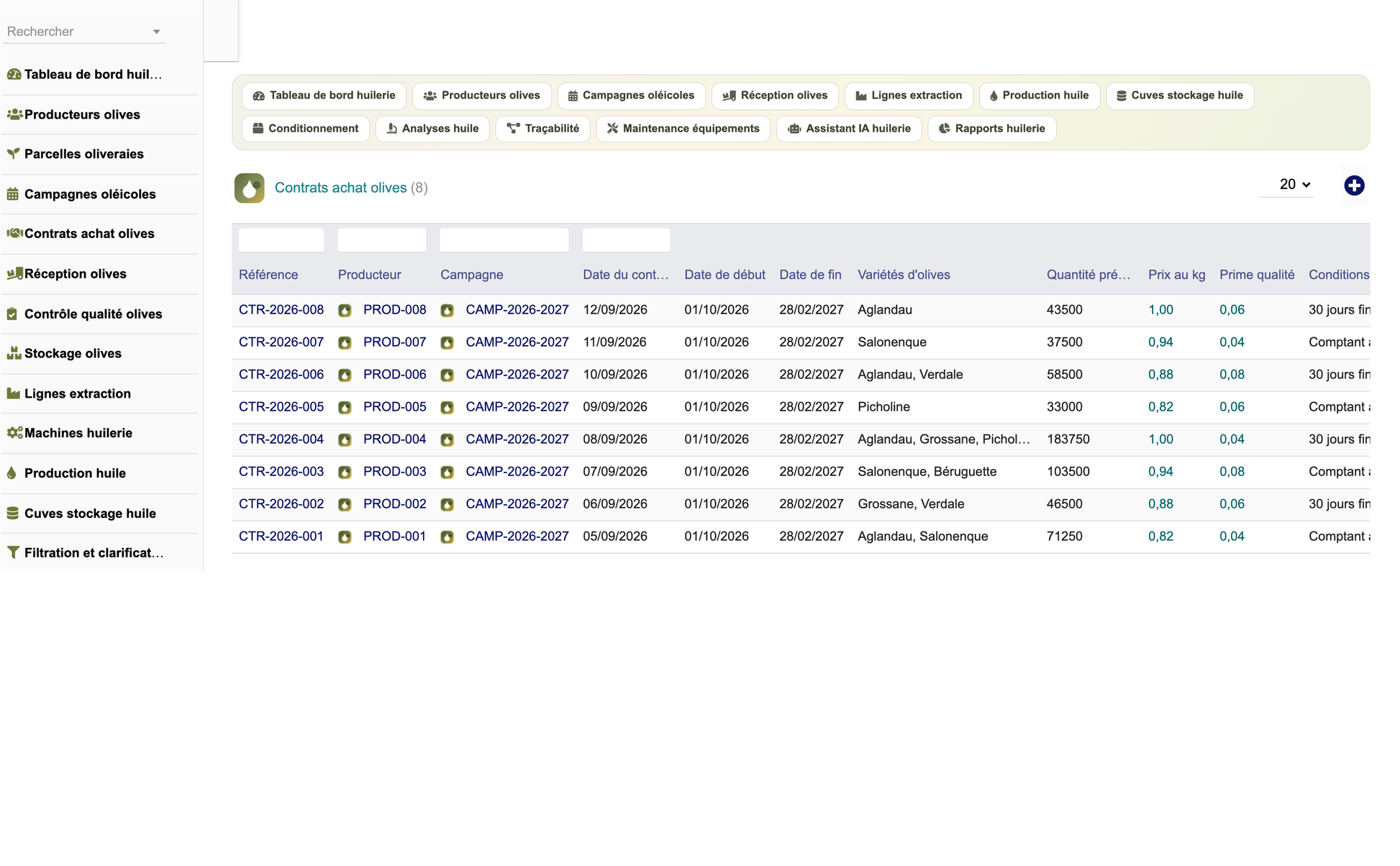Screen dimensions: 1400x866
Task: Open the Rechercher dropdown arrow
Action: 156,32
